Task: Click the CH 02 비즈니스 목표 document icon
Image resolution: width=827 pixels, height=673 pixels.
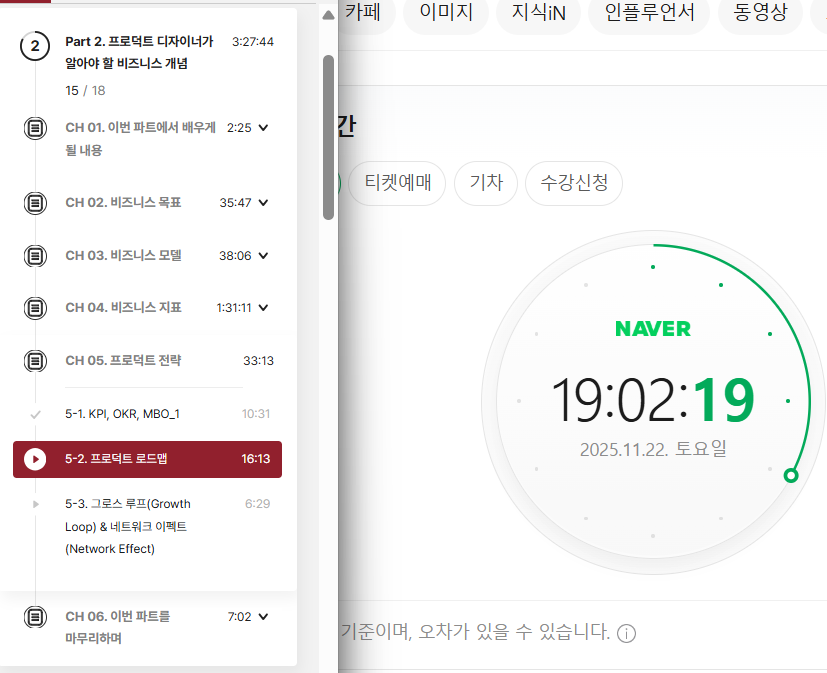Action: pos(35,203)
